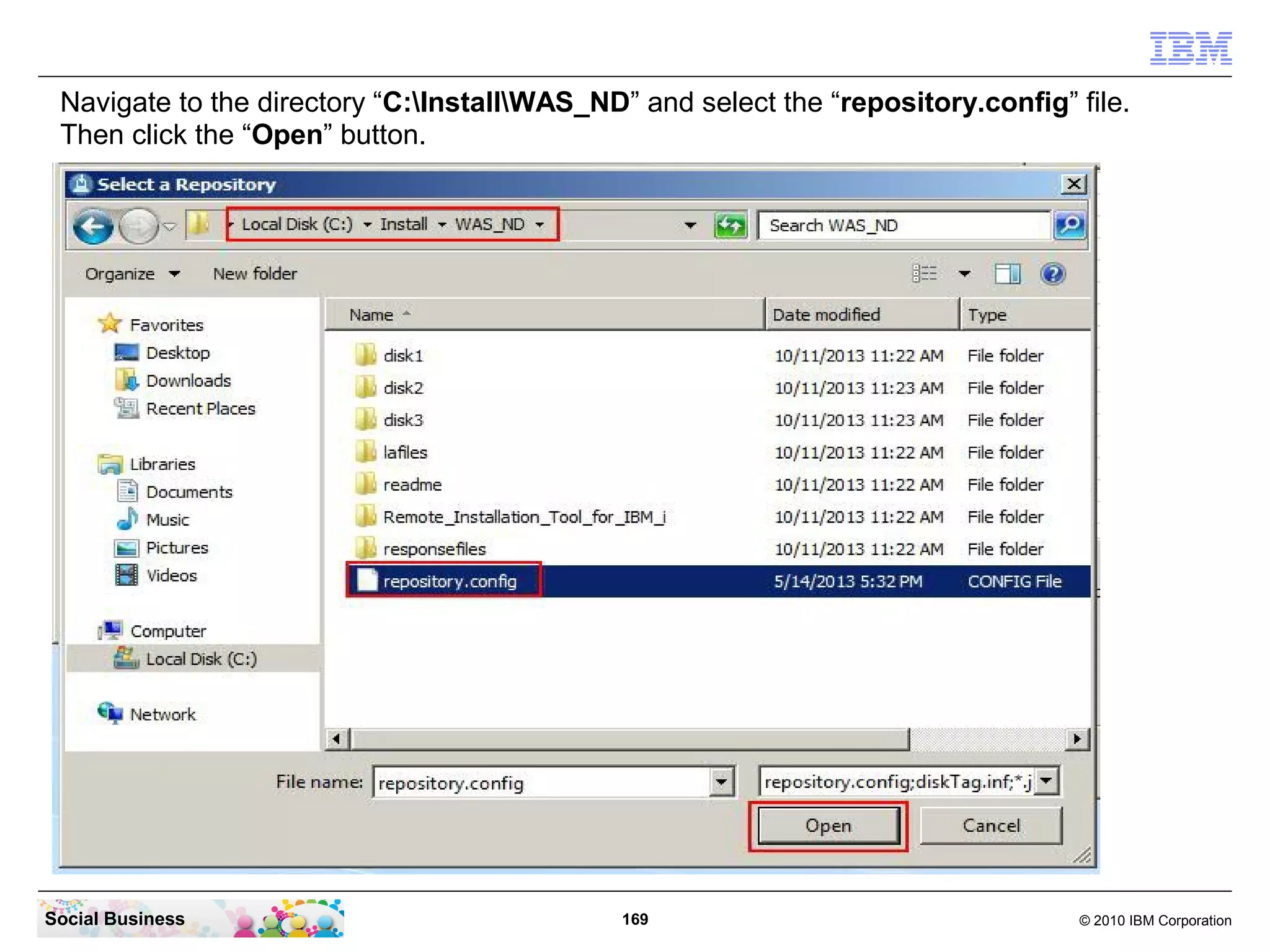Screen dimensions: 1270x952
Task: Expand the arrow after Install breadcrumb
Action: pos(442,225)
